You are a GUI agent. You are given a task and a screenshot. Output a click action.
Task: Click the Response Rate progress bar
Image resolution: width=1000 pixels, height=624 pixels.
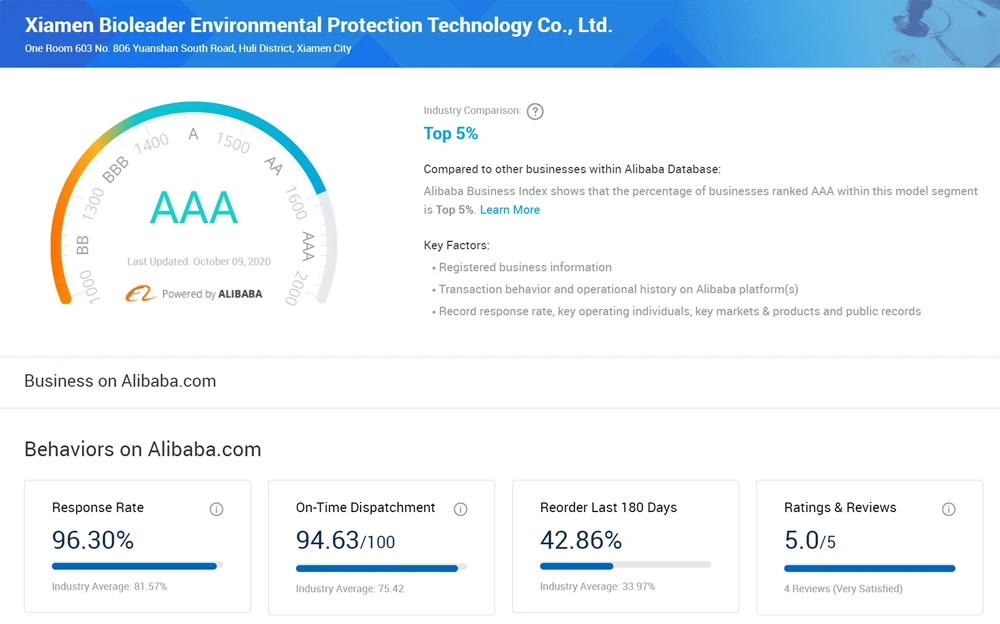[x=136, y=566]
